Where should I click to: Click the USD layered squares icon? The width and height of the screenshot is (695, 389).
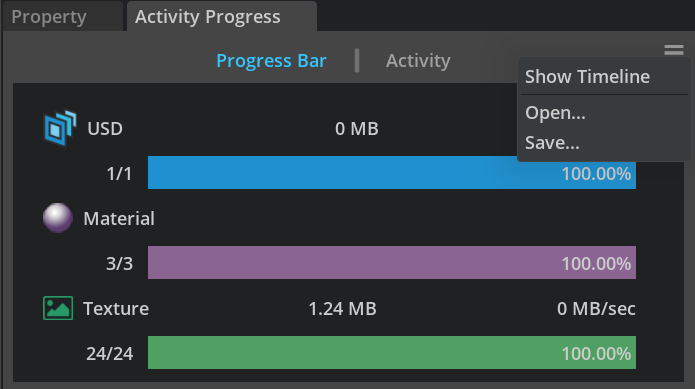click(x=60, y=128)
